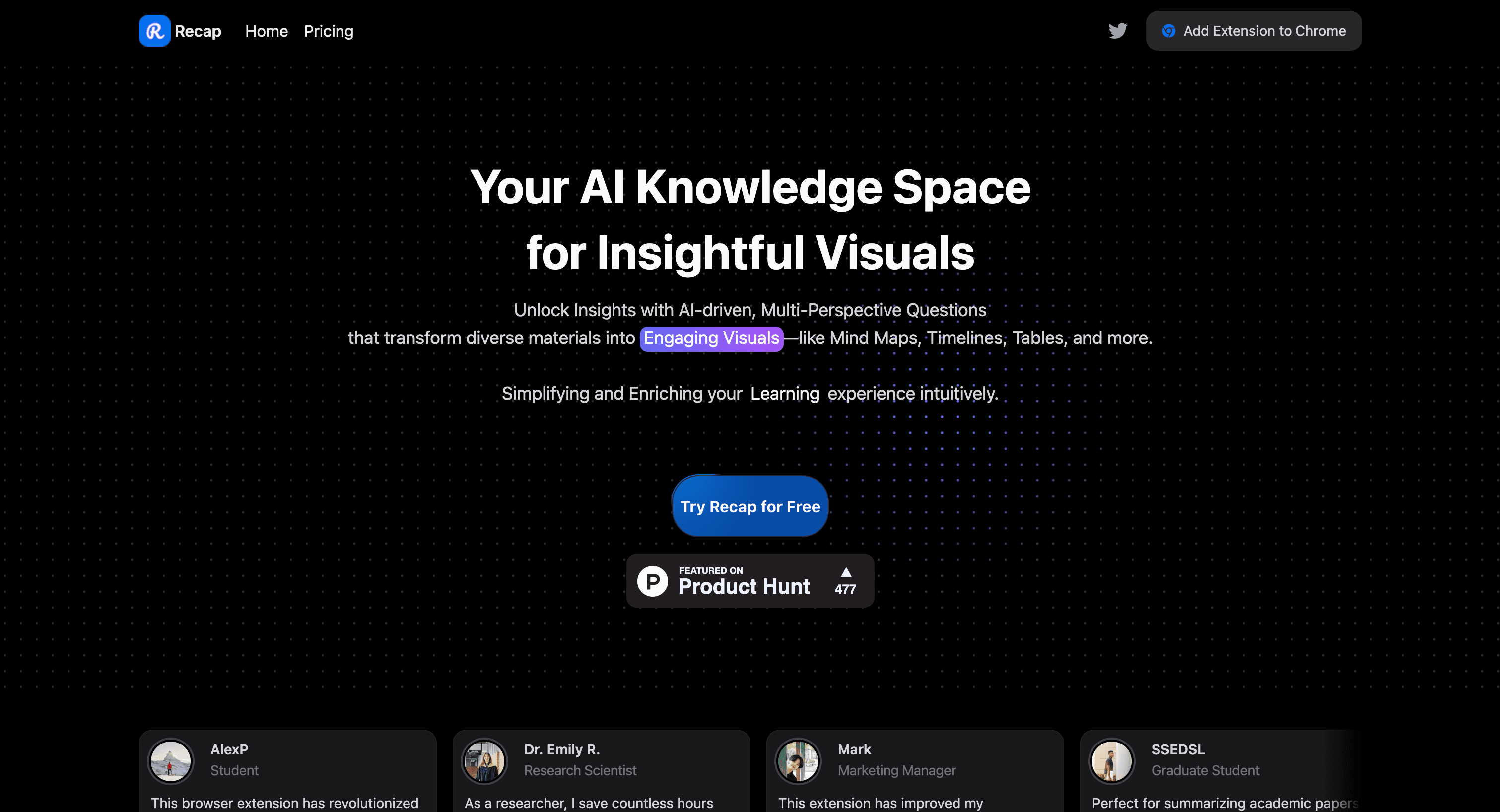Screen dimensions: 1500x812
Task: Click the upvote arrow icon on Product Hunt badge
Action: click(845, 570)
